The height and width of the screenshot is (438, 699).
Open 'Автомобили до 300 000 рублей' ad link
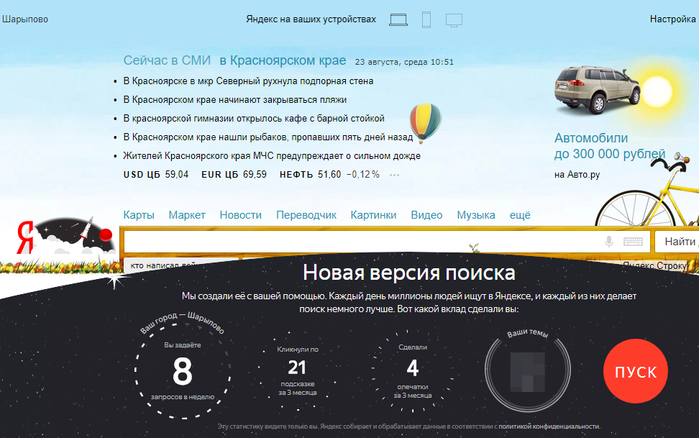(609, 146)
